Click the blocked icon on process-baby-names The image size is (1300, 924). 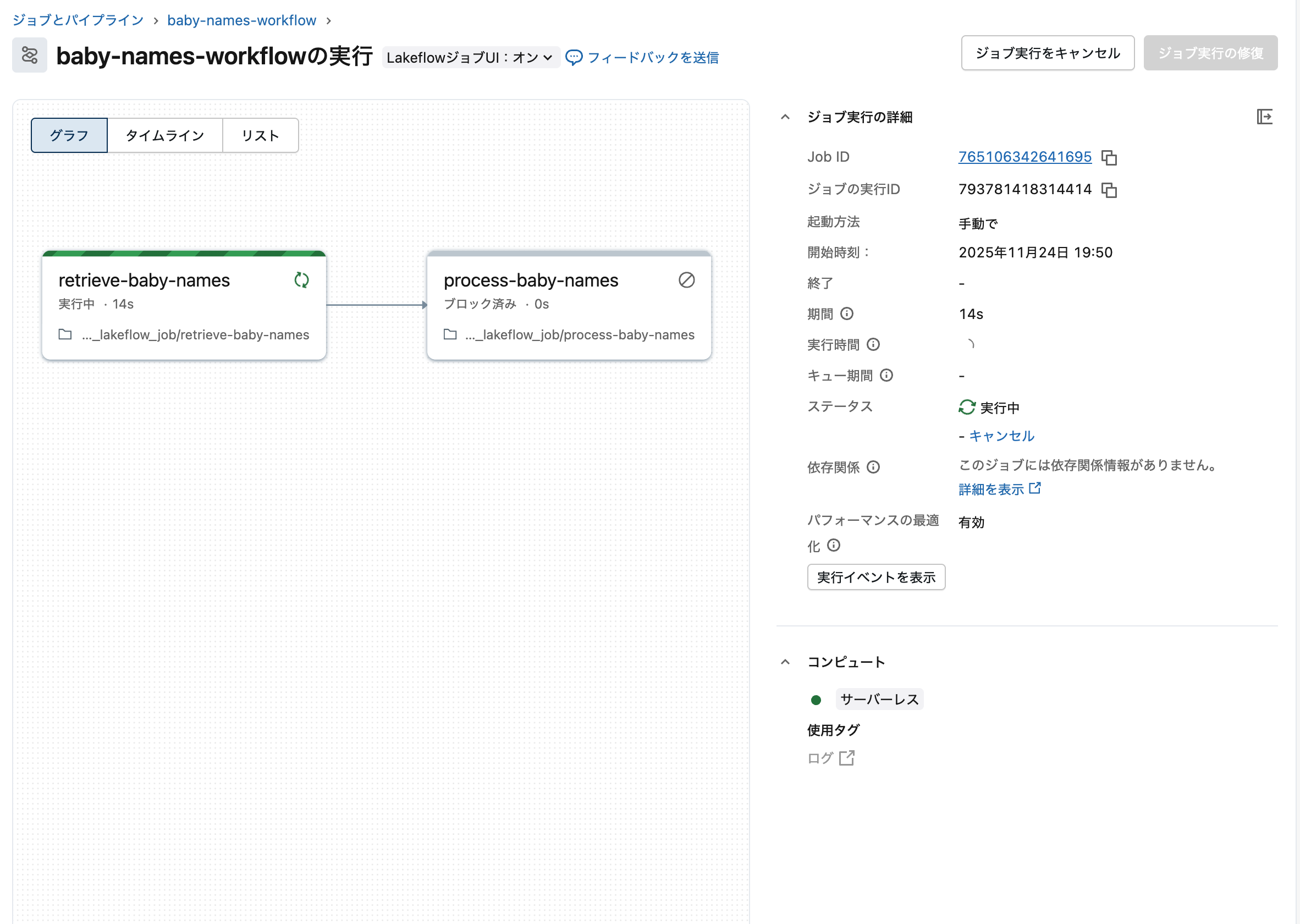(687, 280)
